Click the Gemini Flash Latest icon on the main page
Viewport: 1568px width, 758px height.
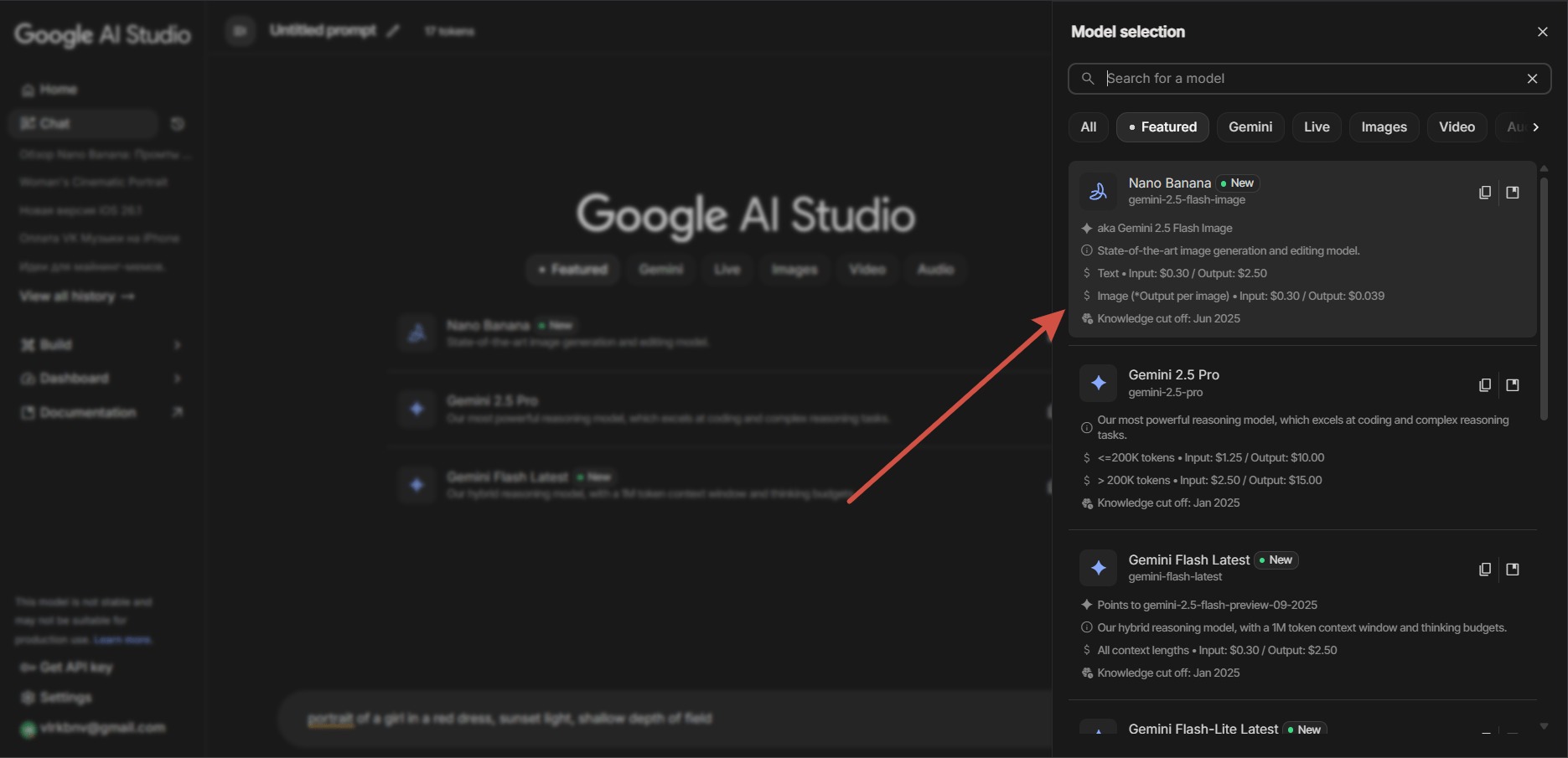[417, 485]
